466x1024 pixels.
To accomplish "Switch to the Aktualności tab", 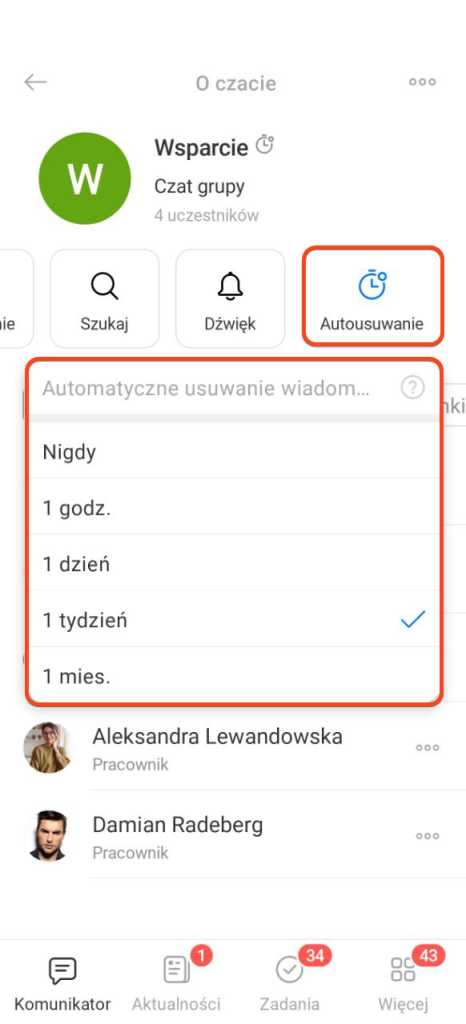I will [176, 984].
